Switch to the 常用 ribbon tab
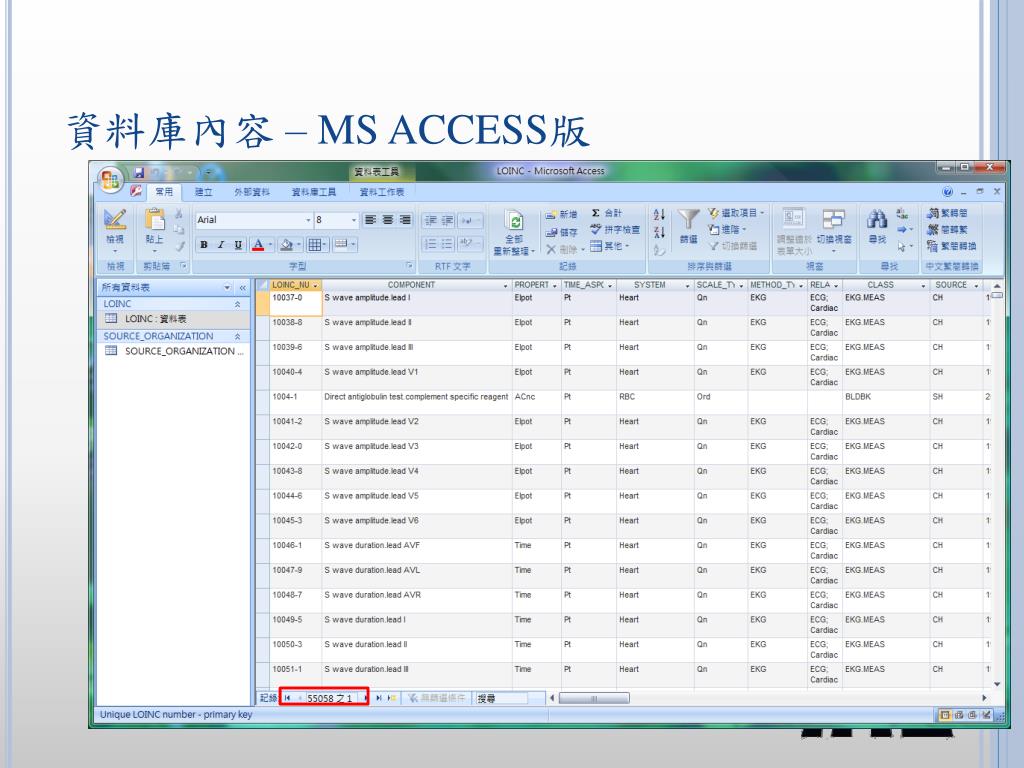 point(165,192)
